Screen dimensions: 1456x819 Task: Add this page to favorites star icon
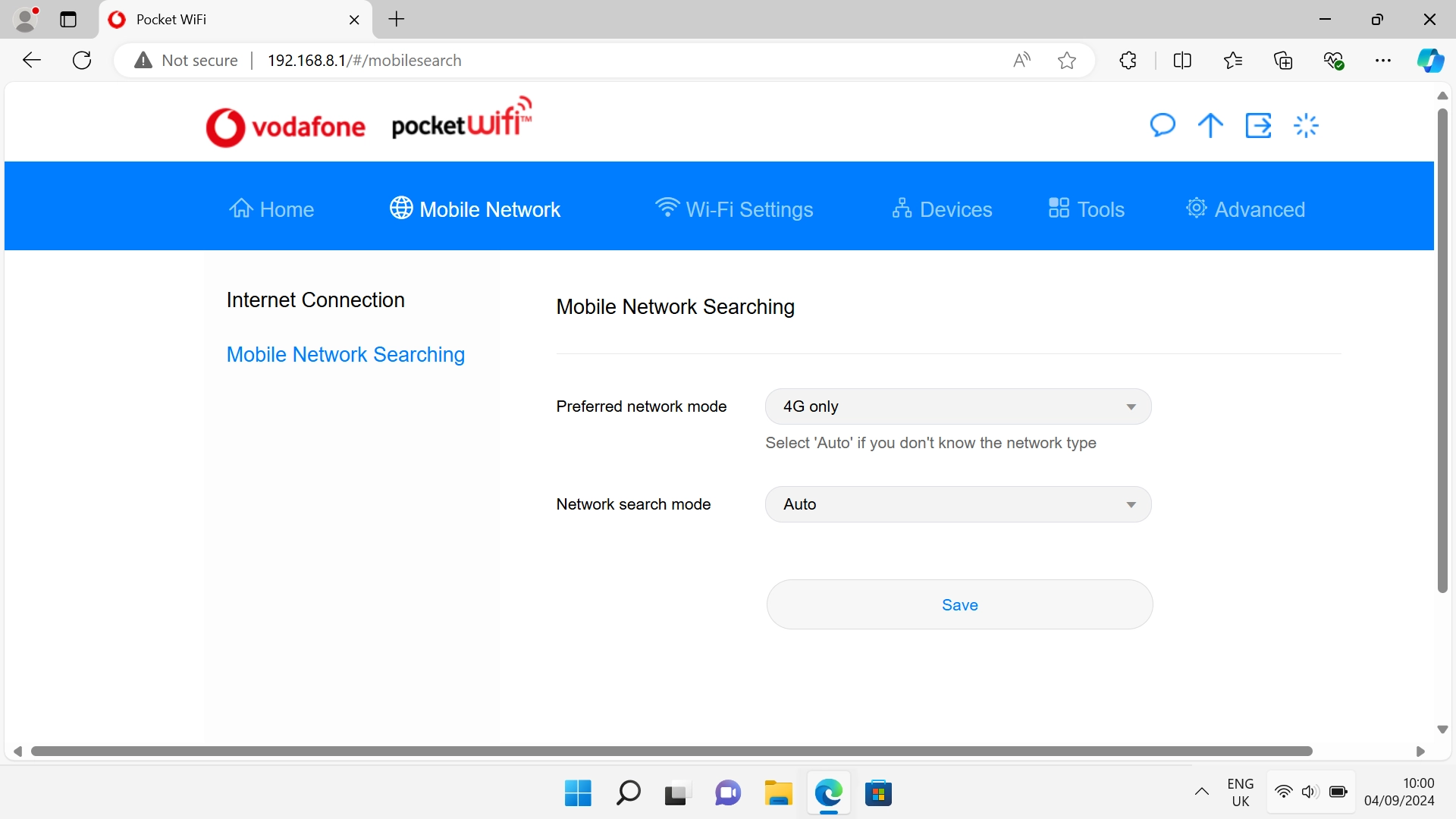point(1067,61)
